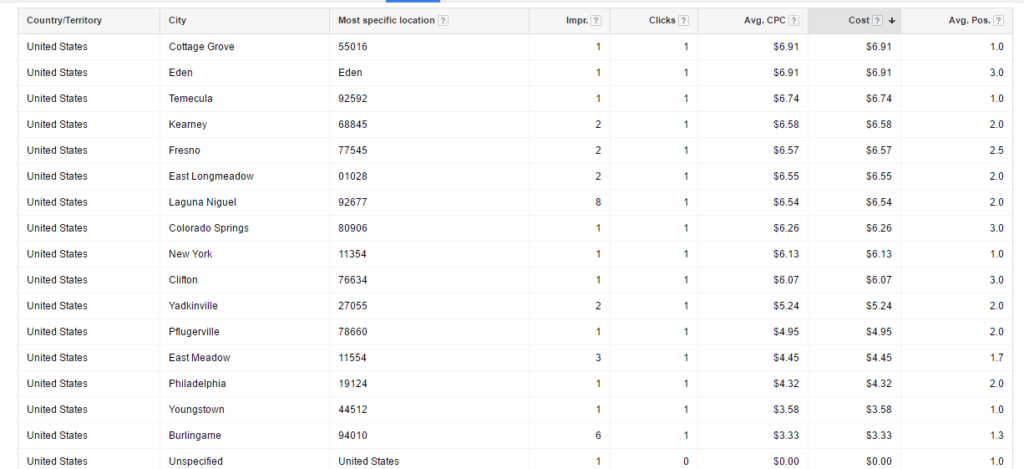
Task: Sort table by Country/Territory header
Action: (64, 21)
